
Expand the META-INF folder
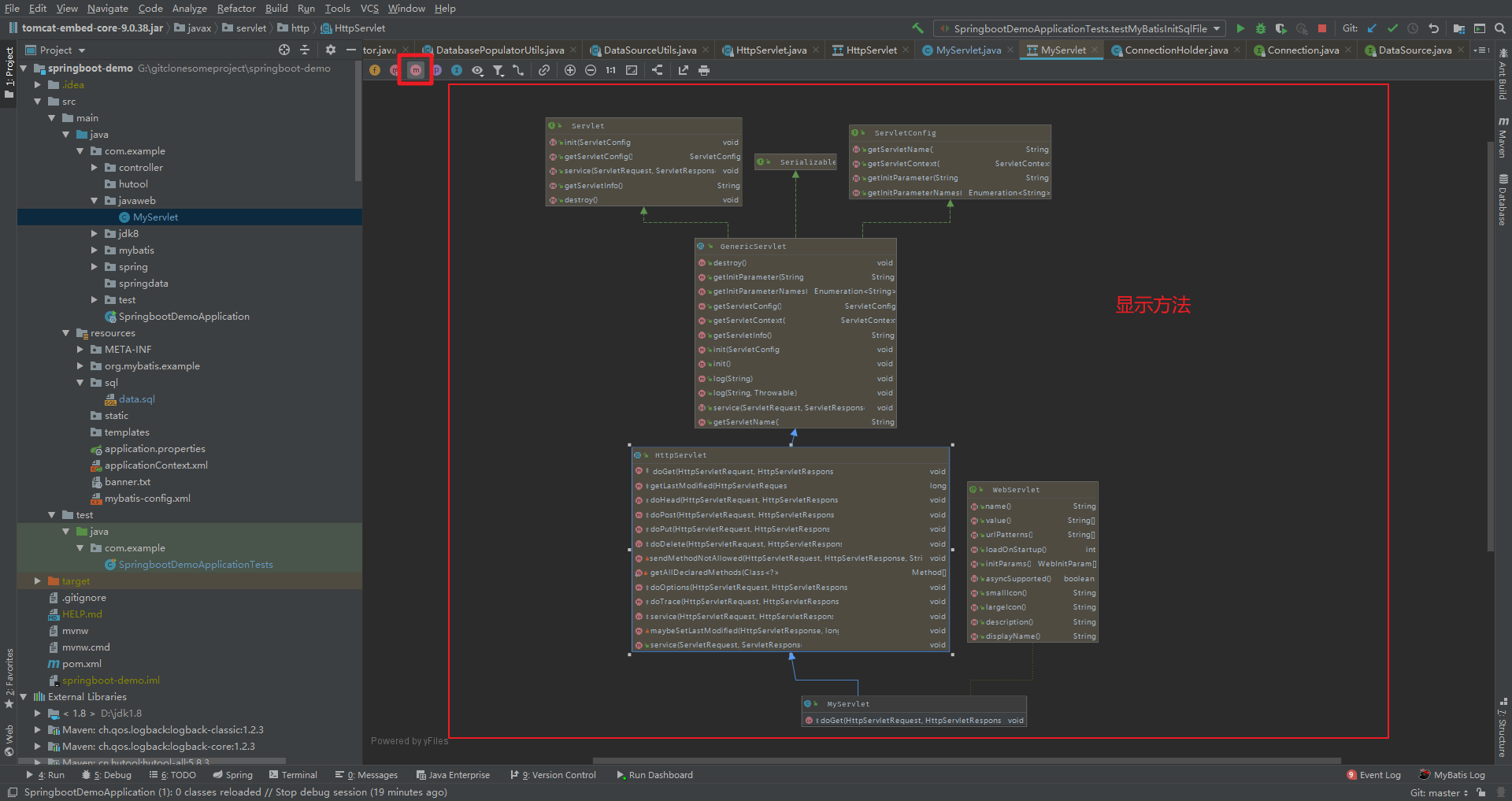[80, 349]
